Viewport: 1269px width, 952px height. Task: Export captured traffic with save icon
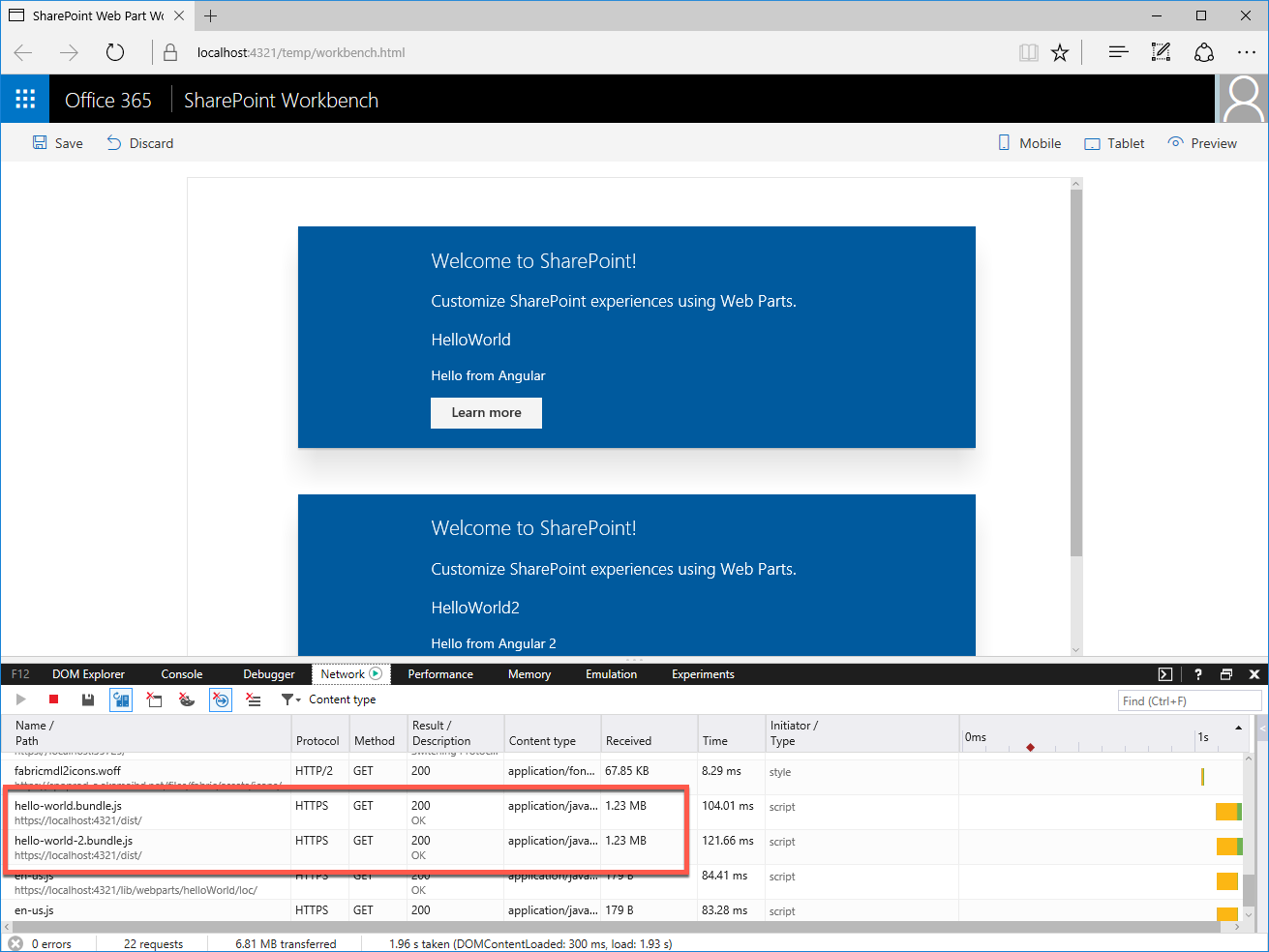[x=88, y=699]
